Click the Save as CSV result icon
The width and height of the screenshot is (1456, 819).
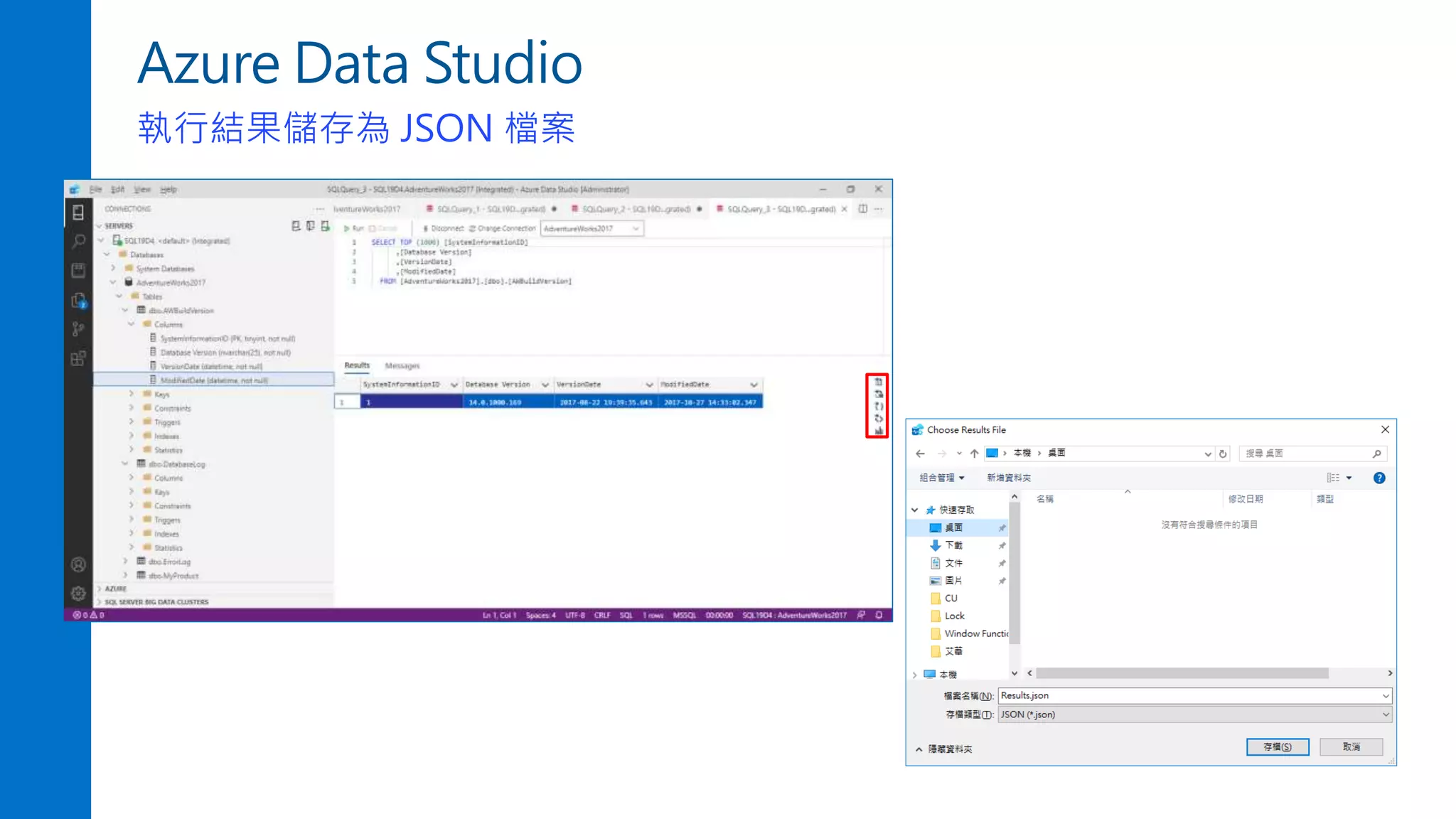tap(879, 382)
